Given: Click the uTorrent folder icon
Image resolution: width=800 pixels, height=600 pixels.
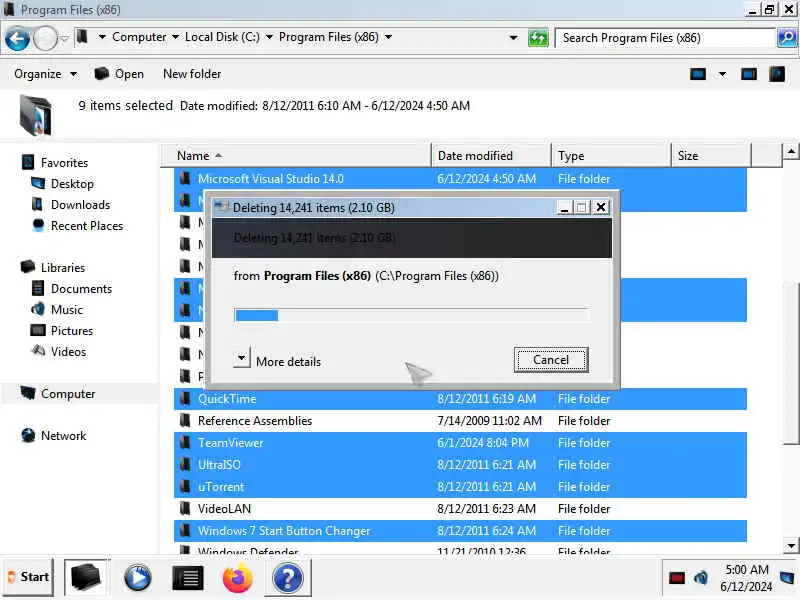Looking at the screenshot, I should [x=185, y=487].
